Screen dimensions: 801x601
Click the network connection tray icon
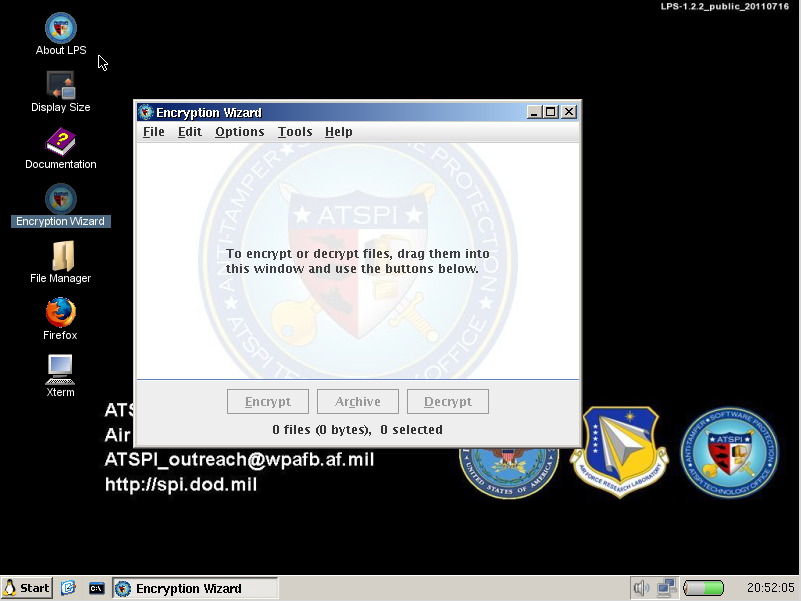[666, 588]
